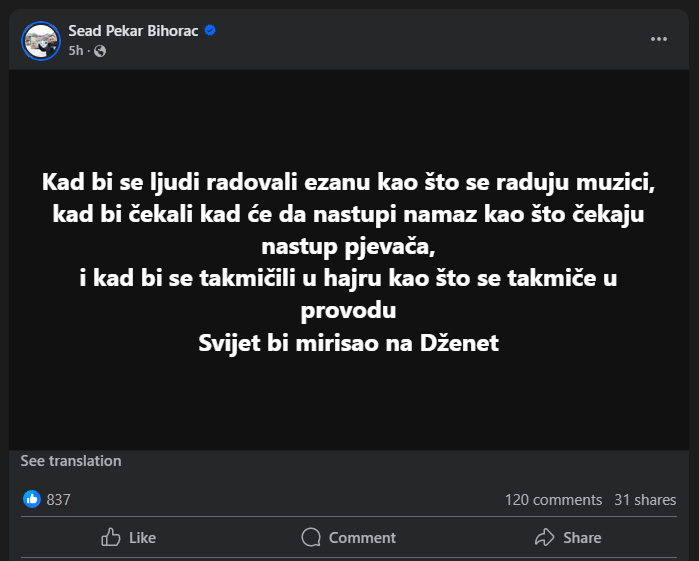The height and width of the screenshot is (561, 699).
Task: Show who reacted via the 837 count
Action: pos(59,499)
